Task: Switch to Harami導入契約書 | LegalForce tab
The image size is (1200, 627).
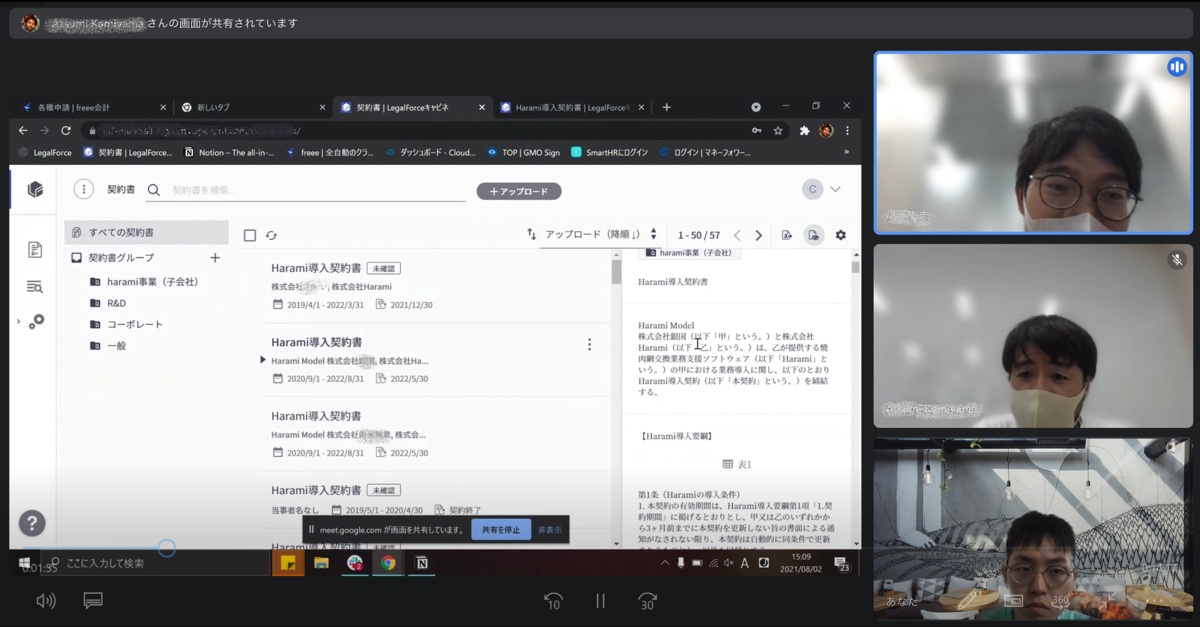Action: point(573,107)
